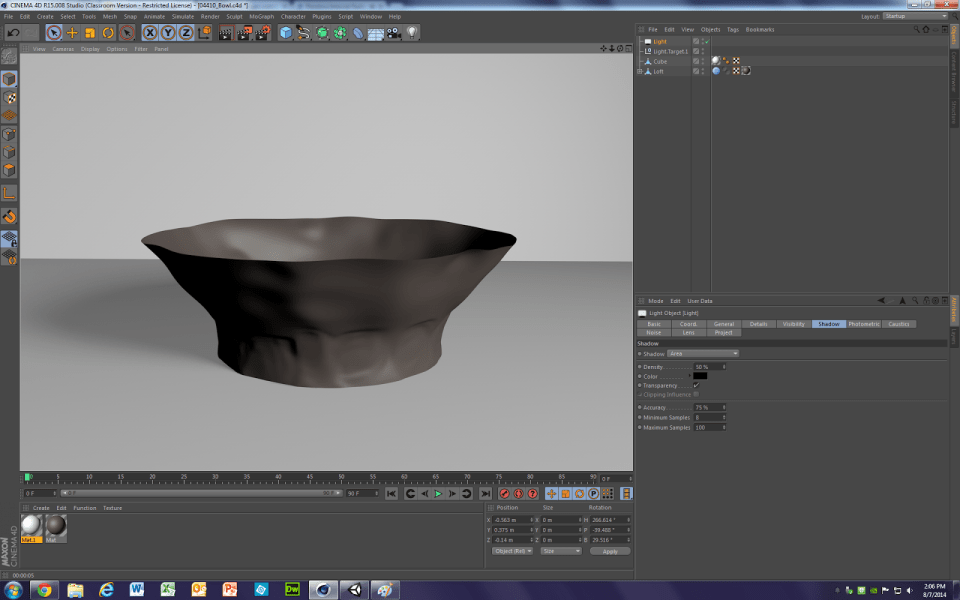960x600 pixels.
Task: Switch to the Photometric tab
Action: [x=864, y=324]
